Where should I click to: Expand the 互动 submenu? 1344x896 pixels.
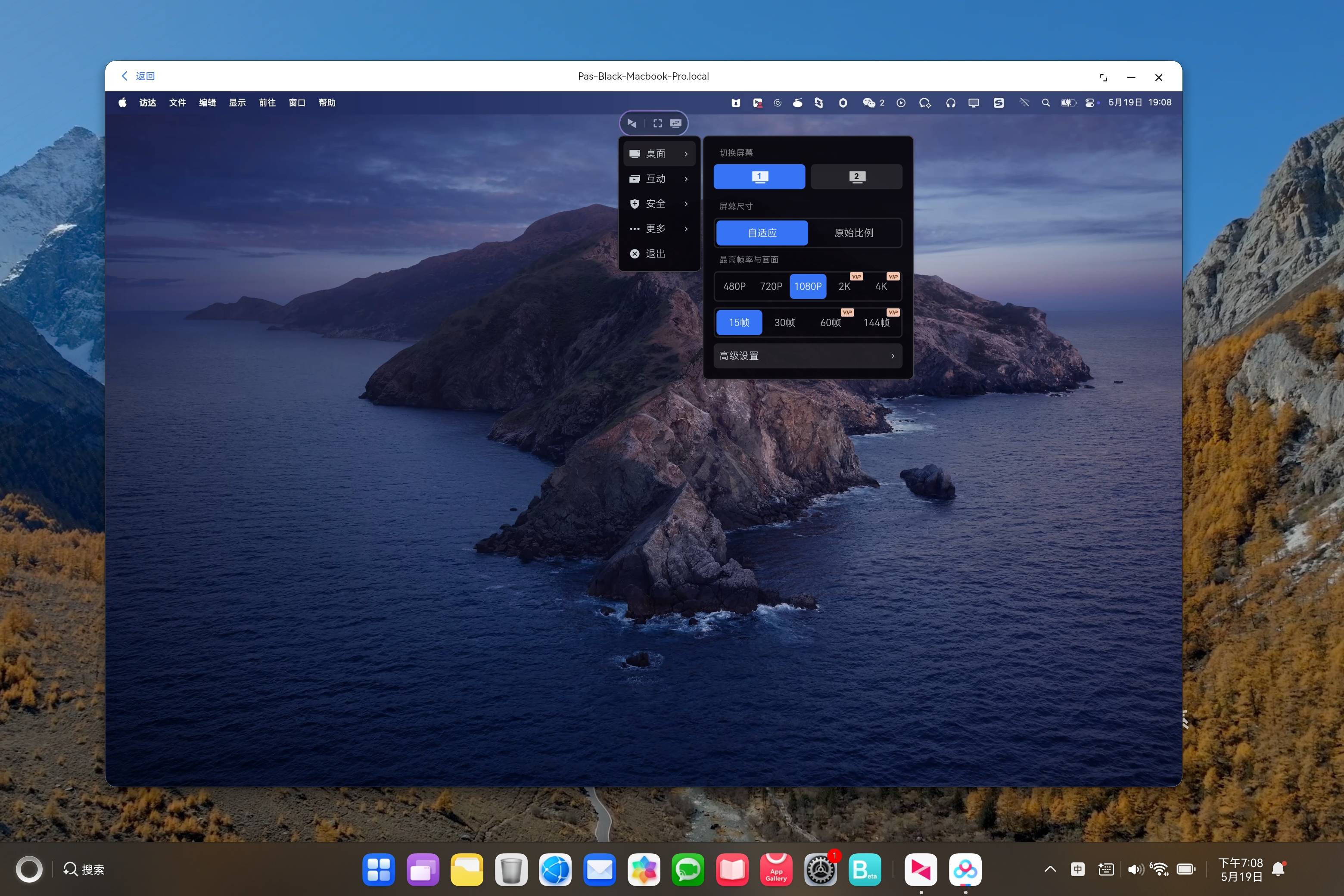coord(660,179)
